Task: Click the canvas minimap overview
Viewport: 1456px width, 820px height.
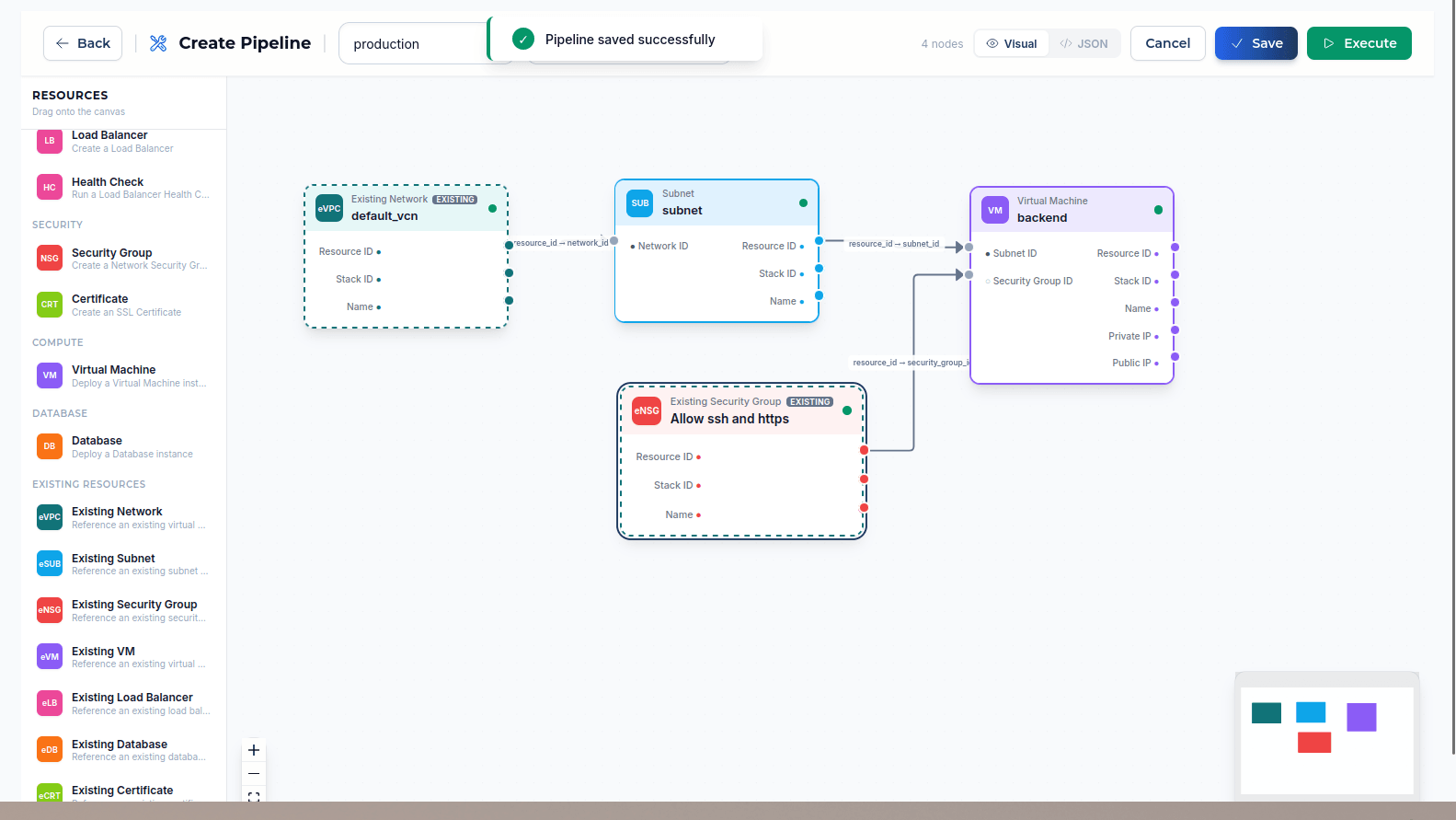Action: pos(1327,740)
